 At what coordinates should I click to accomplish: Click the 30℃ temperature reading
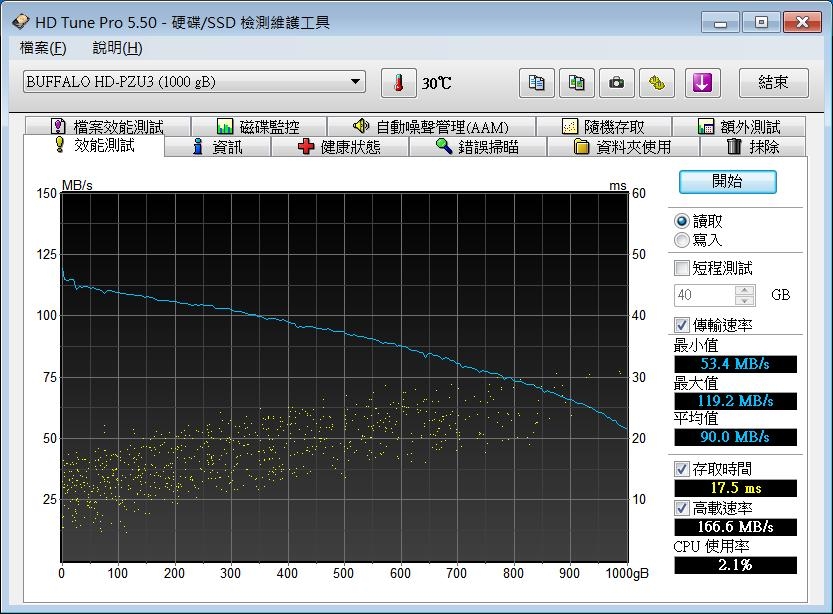pos(437,83)
